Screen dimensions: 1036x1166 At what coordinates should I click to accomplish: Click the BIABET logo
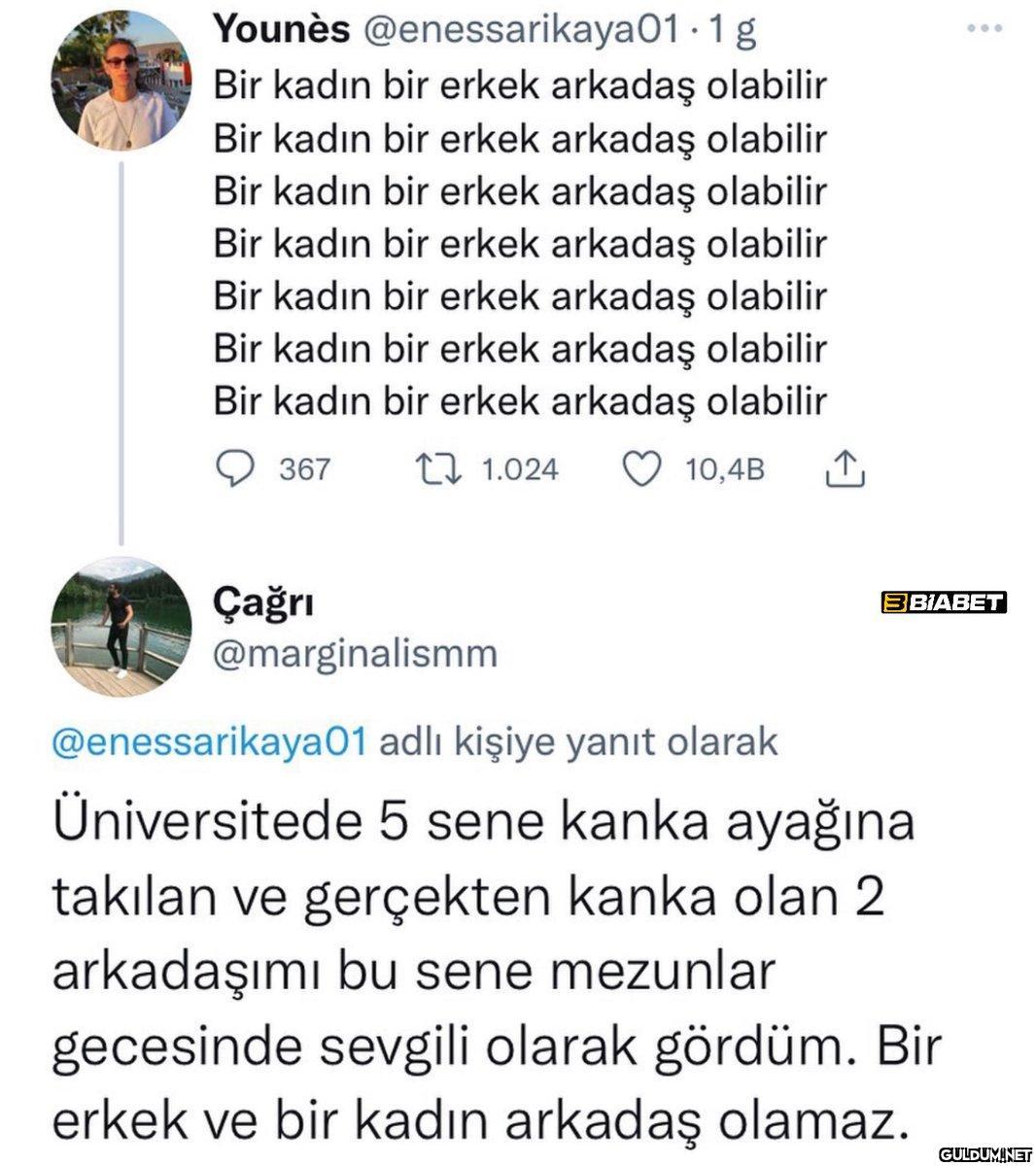[x=942, y=603]
